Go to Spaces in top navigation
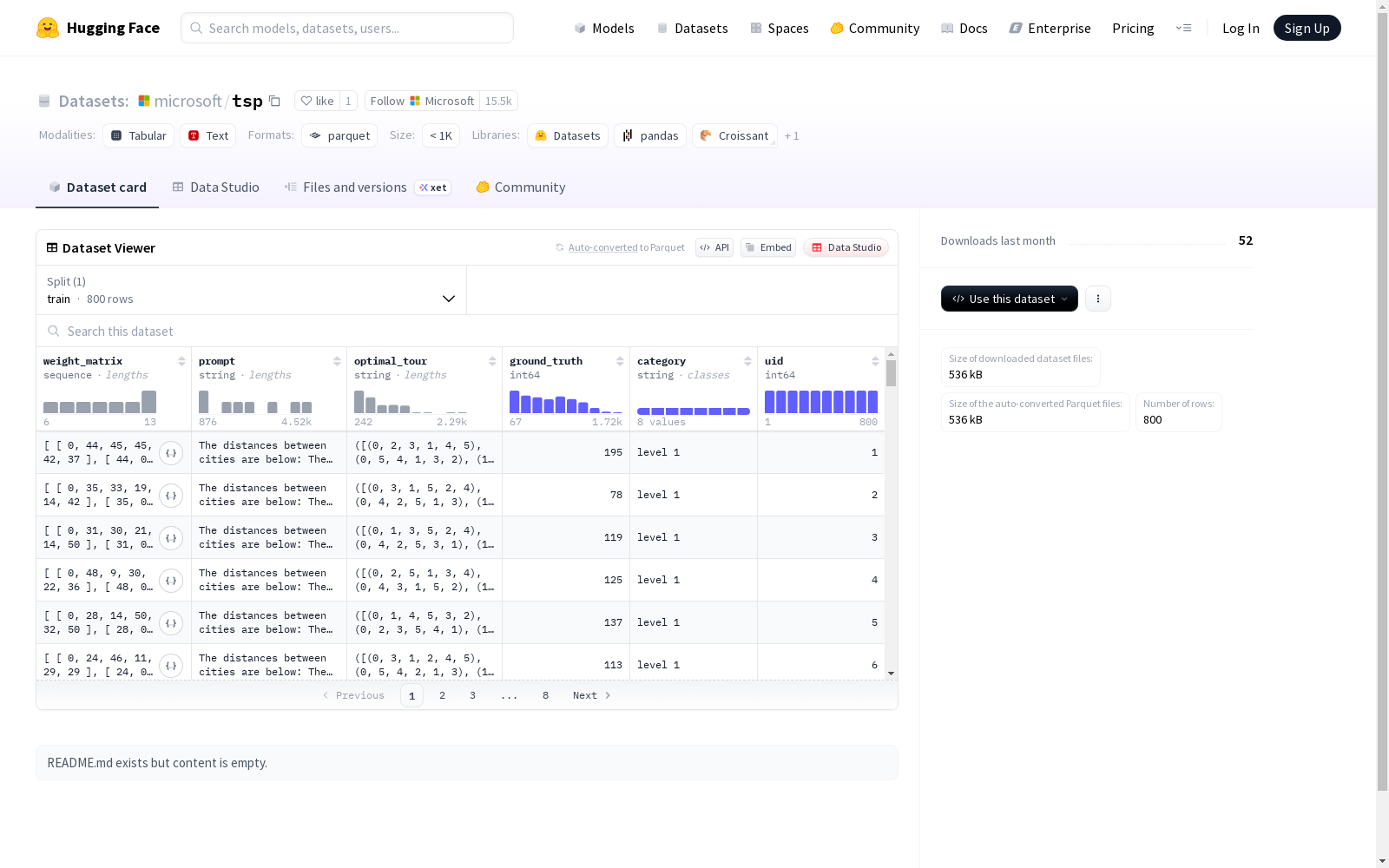The height and width of the screenshot is (868, 1389). click(780, 28)
